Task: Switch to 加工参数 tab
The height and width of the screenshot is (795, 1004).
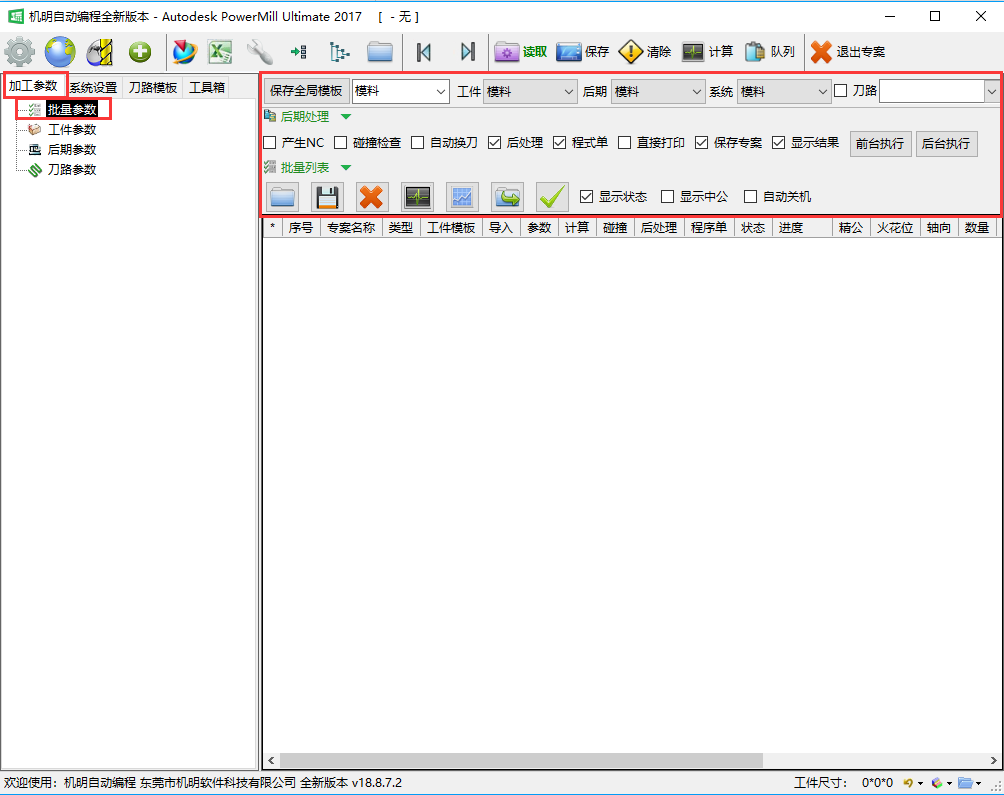Action: pos(33,86)
